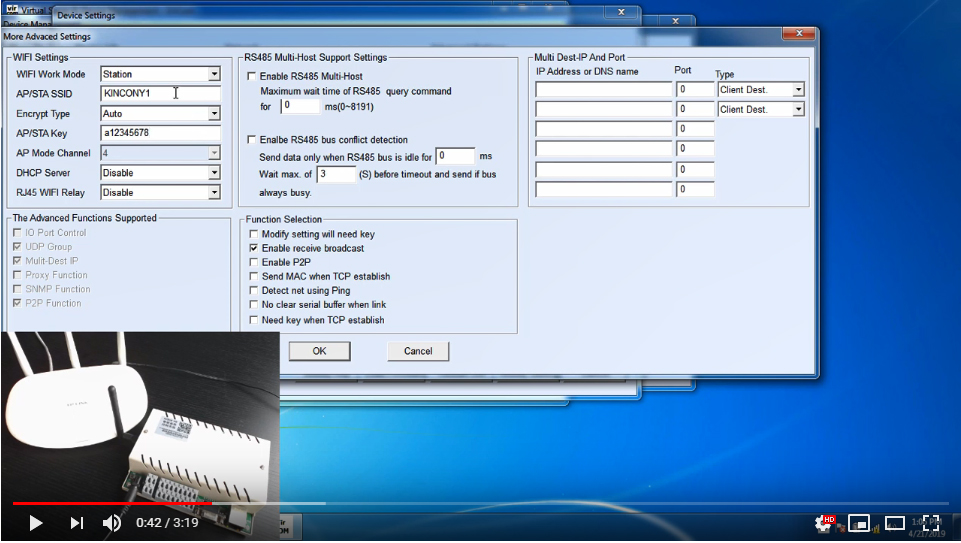Click first IP Address or DNS field
Screen dimensions: 961x543
(604, 89)
